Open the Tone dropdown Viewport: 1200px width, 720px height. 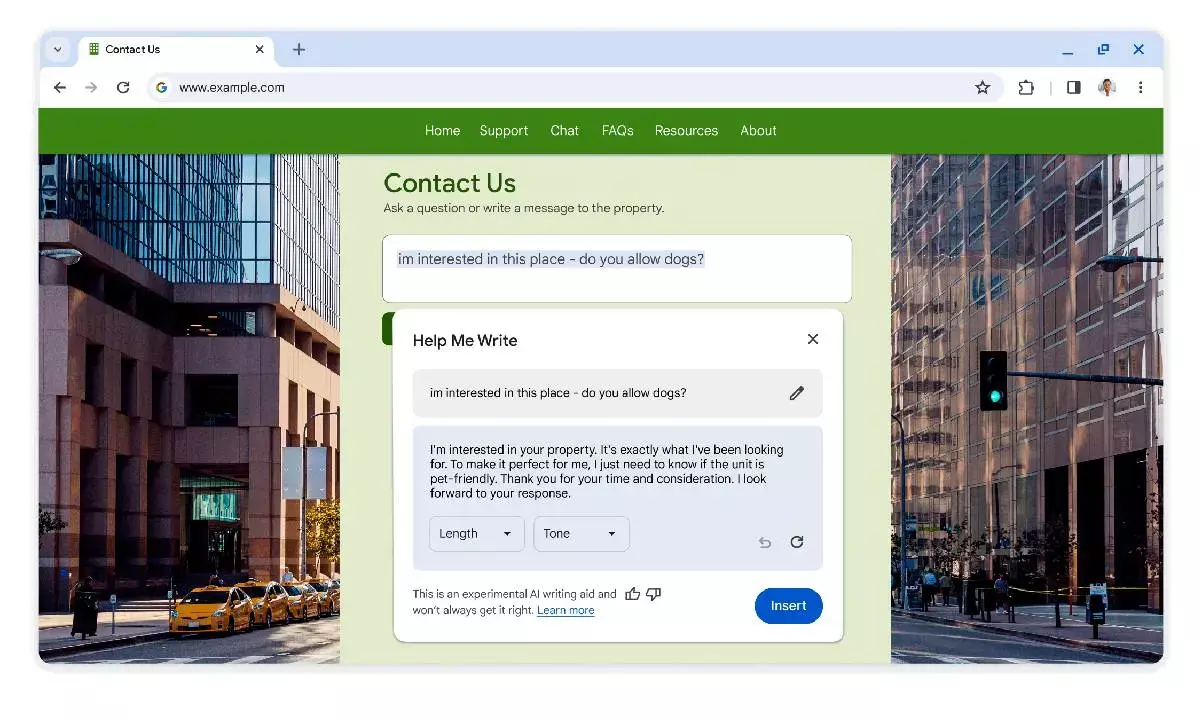(581, 533)
